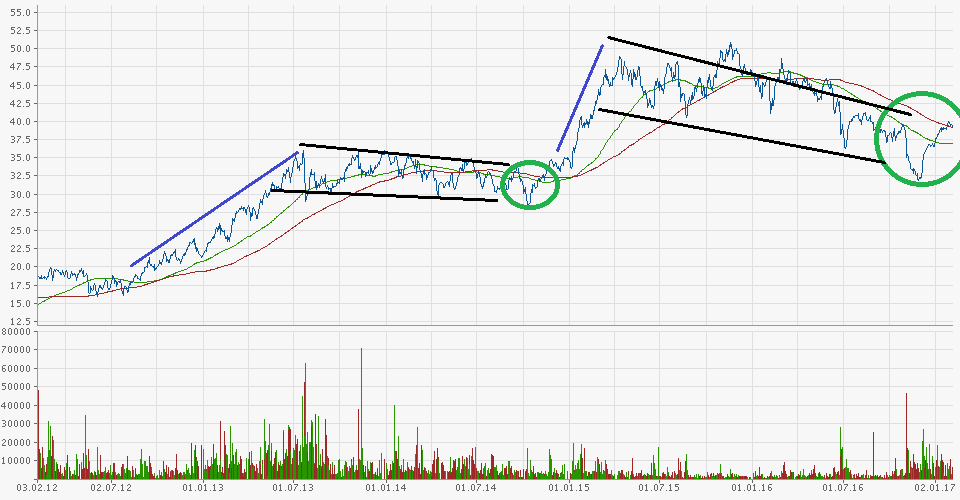The width and height of the screenshot is (960, 500).
Task: Select the 42.5 price level label
Action: (x=21, y=103)
